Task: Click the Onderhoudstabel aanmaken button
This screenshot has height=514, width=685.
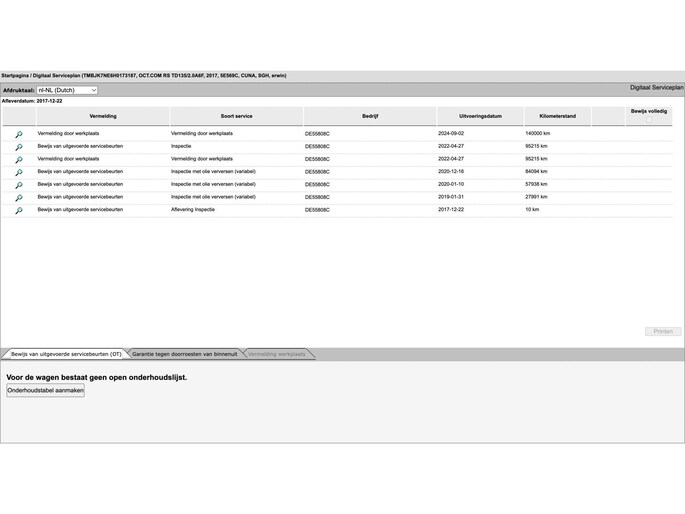Action: (45, 390)
